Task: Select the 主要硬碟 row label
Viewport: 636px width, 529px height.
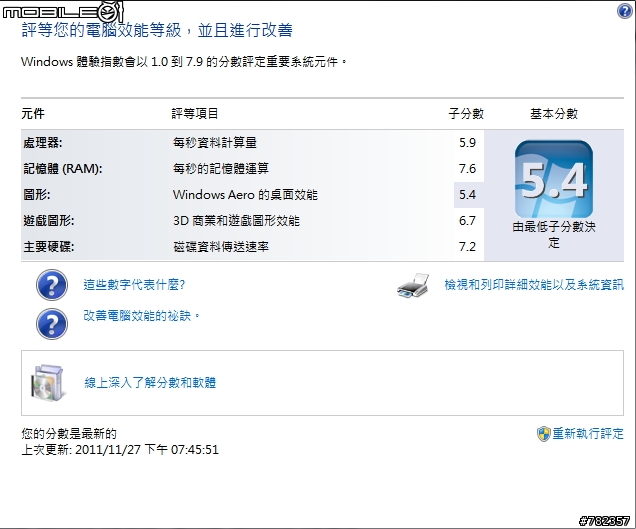Action: (49, 247)
